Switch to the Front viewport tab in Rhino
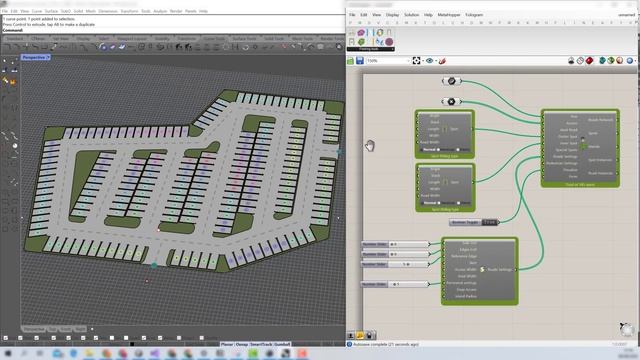Image resolution: width=640 pixels, height=360 pixels. [65, 329]
